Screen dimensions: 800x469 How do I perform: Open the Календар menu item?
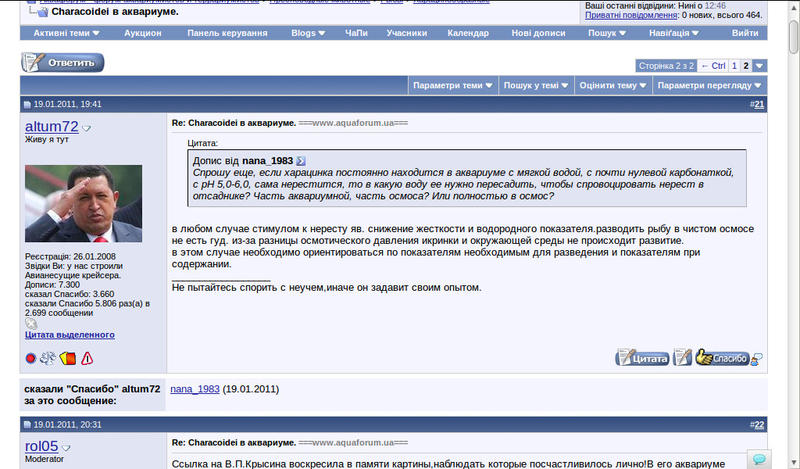click(468, 33)
